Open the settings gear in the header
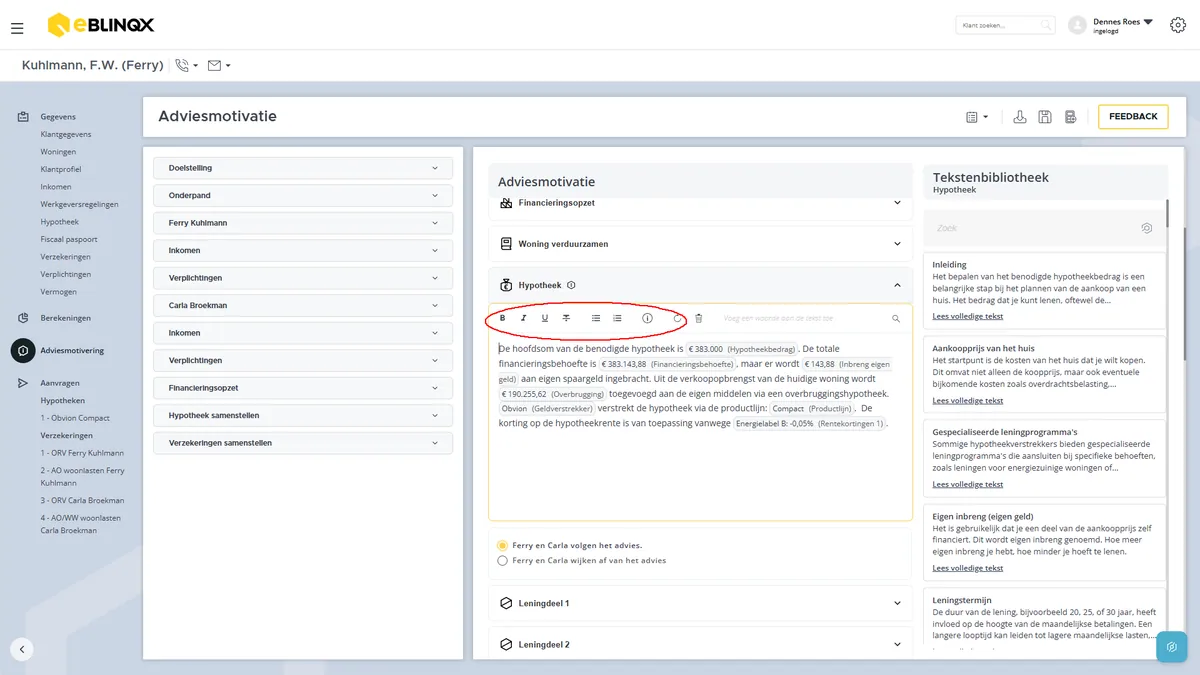This screenshot has width=1200, height=675. [x=1177, y=25]
